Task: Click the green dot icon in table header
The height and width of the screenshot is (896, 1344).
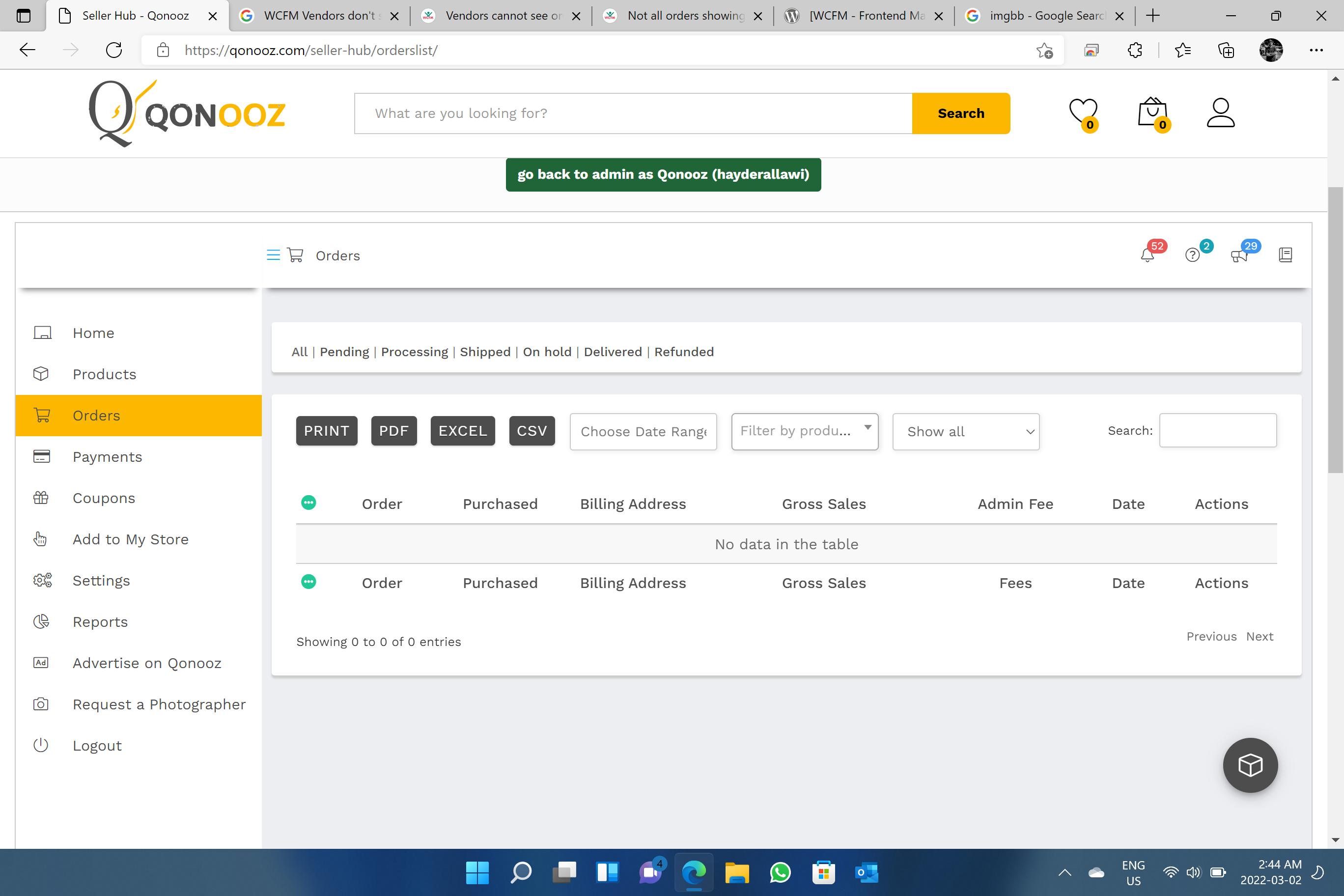Action: 308,503
